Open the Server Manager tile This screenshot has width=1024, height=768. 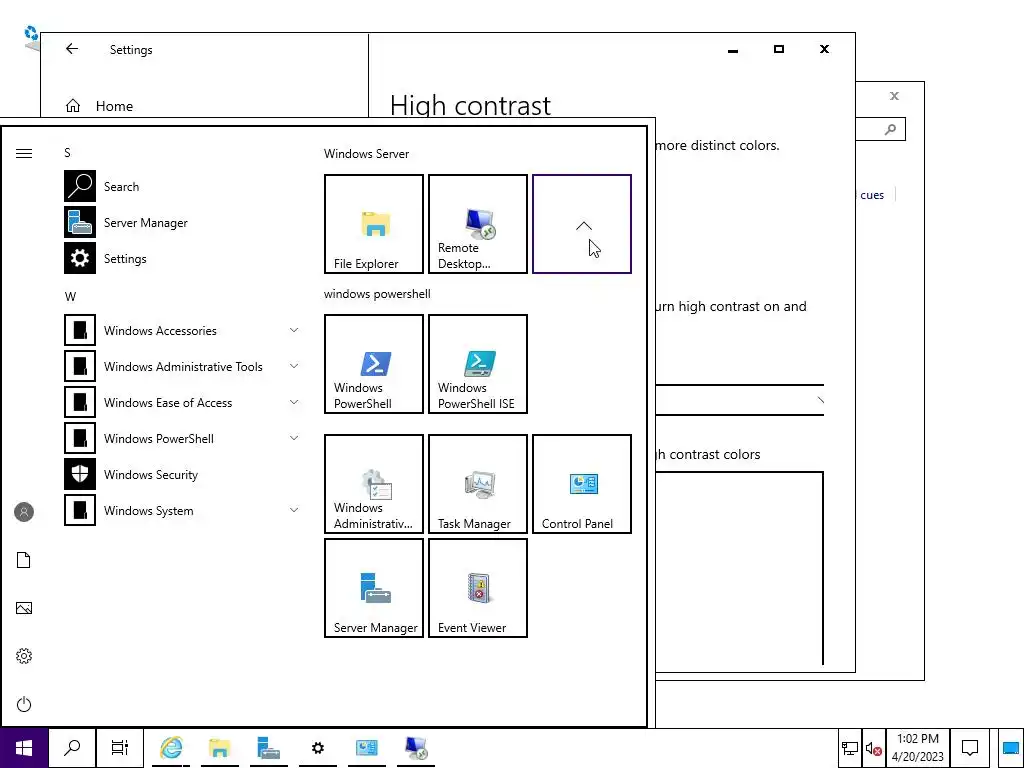(x=374, y=588)
